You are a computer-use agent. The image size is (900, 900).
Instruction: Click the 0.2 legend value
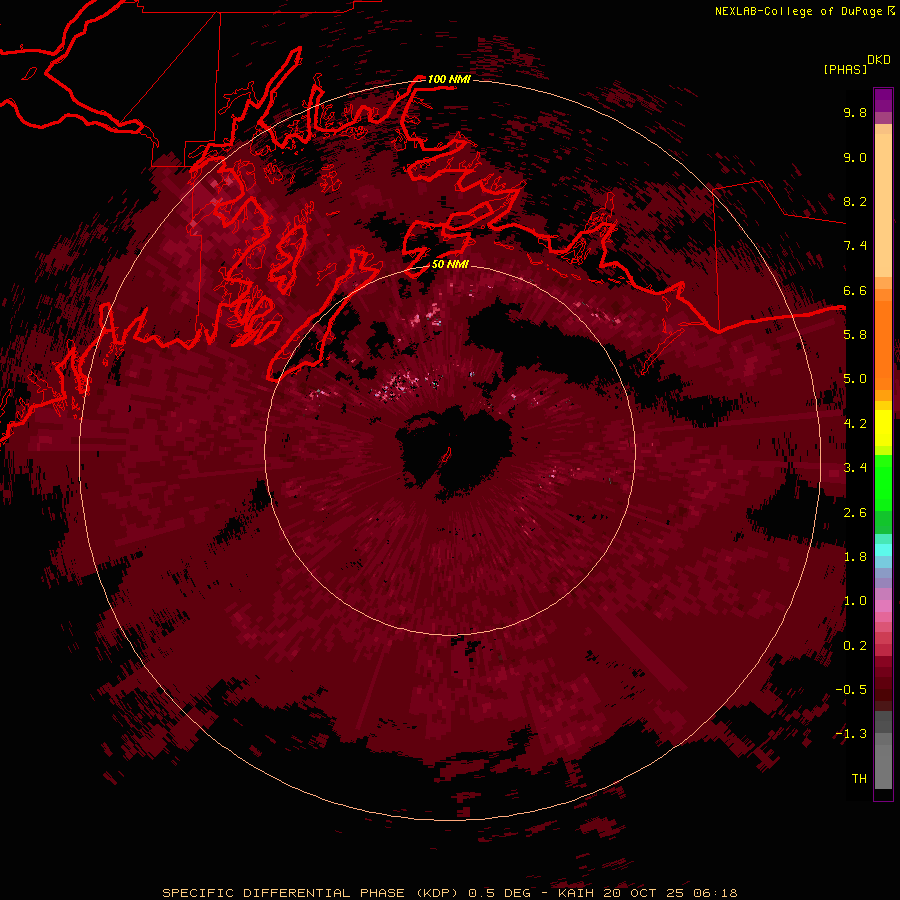[x=855, y=646]
